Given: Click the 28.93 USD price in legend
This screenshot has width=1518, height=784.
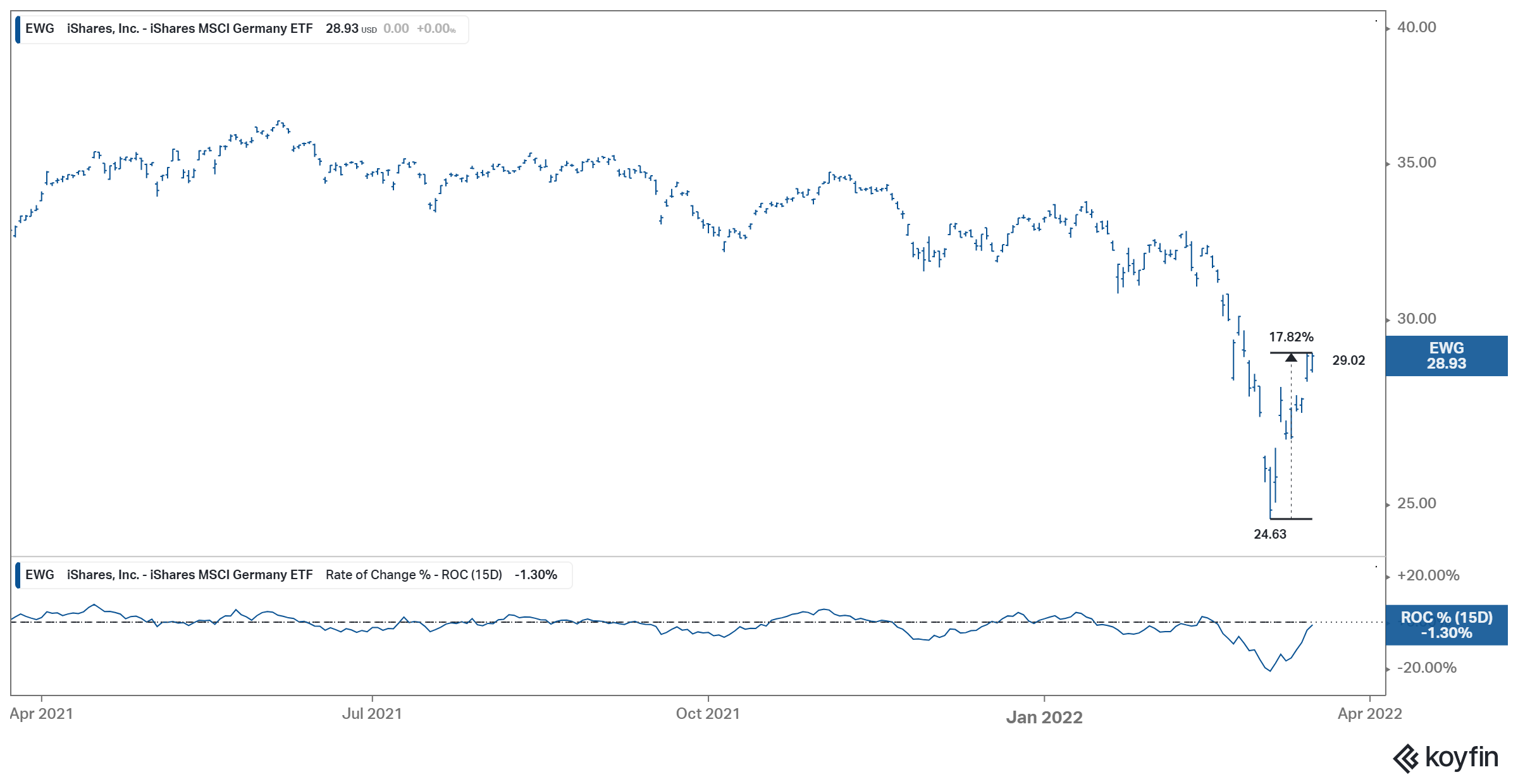Looking at the screenshot, I should [x=351, y=29].
